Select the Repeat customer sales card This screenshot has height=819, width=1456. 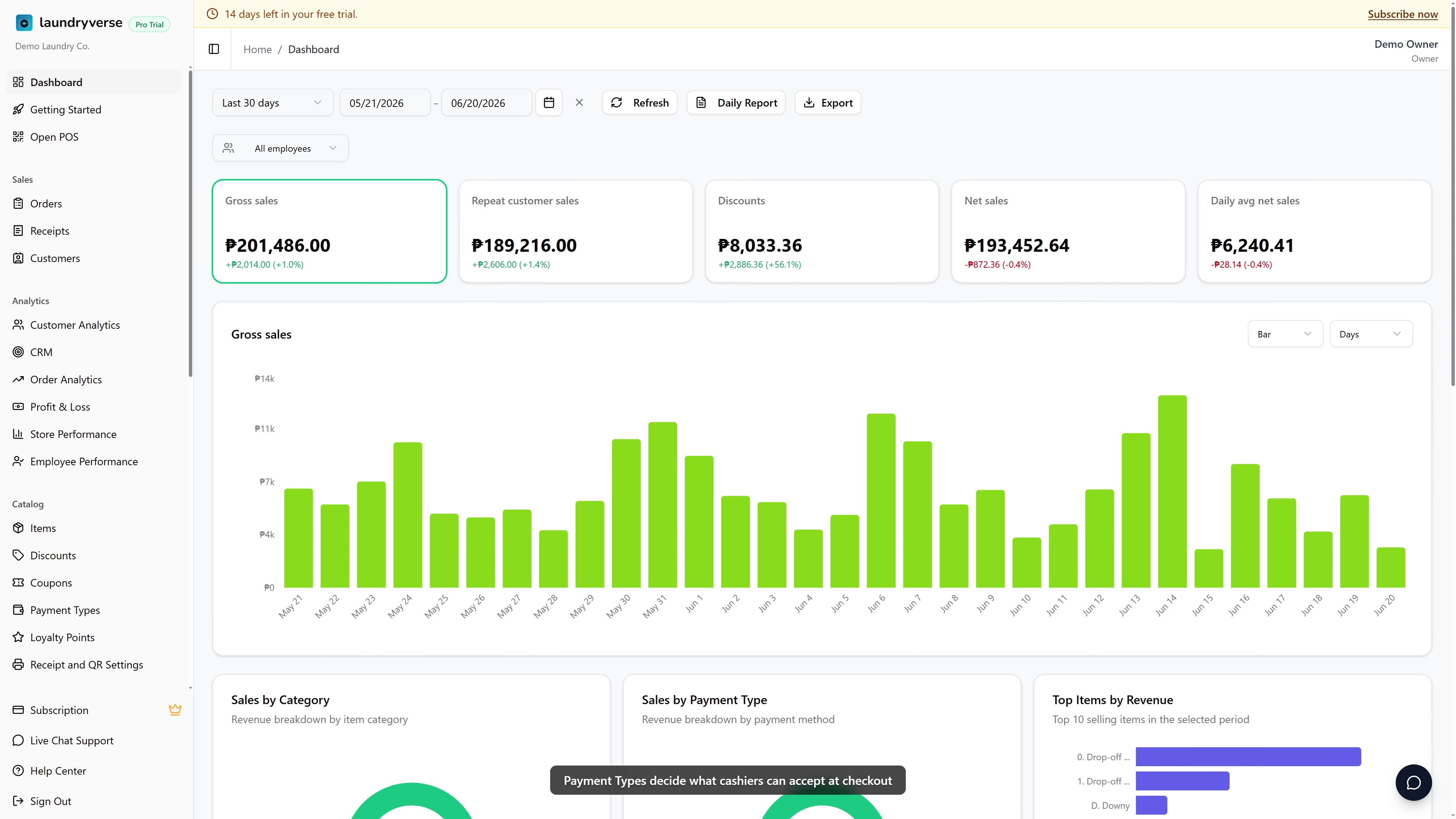click(x=576, y=231)
